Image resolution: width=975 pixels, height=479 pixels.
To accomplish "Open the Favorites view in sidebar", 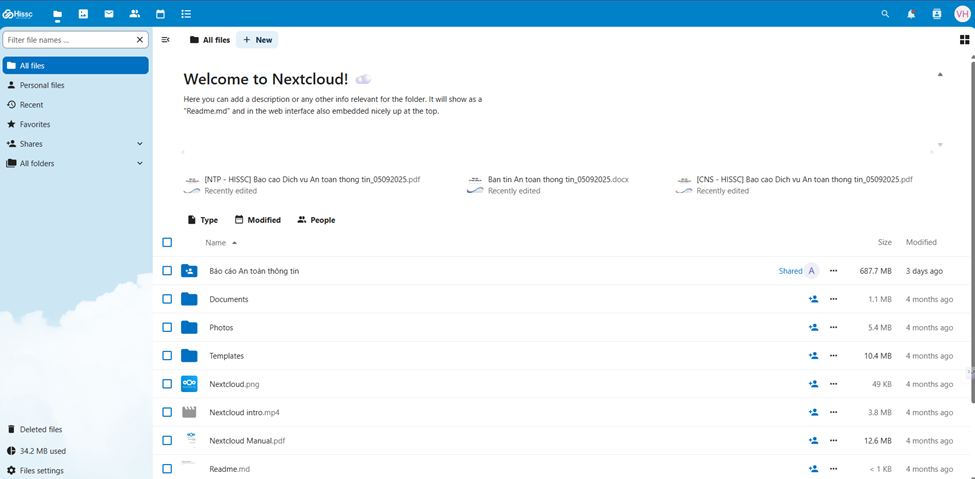I will click(35, 124).
